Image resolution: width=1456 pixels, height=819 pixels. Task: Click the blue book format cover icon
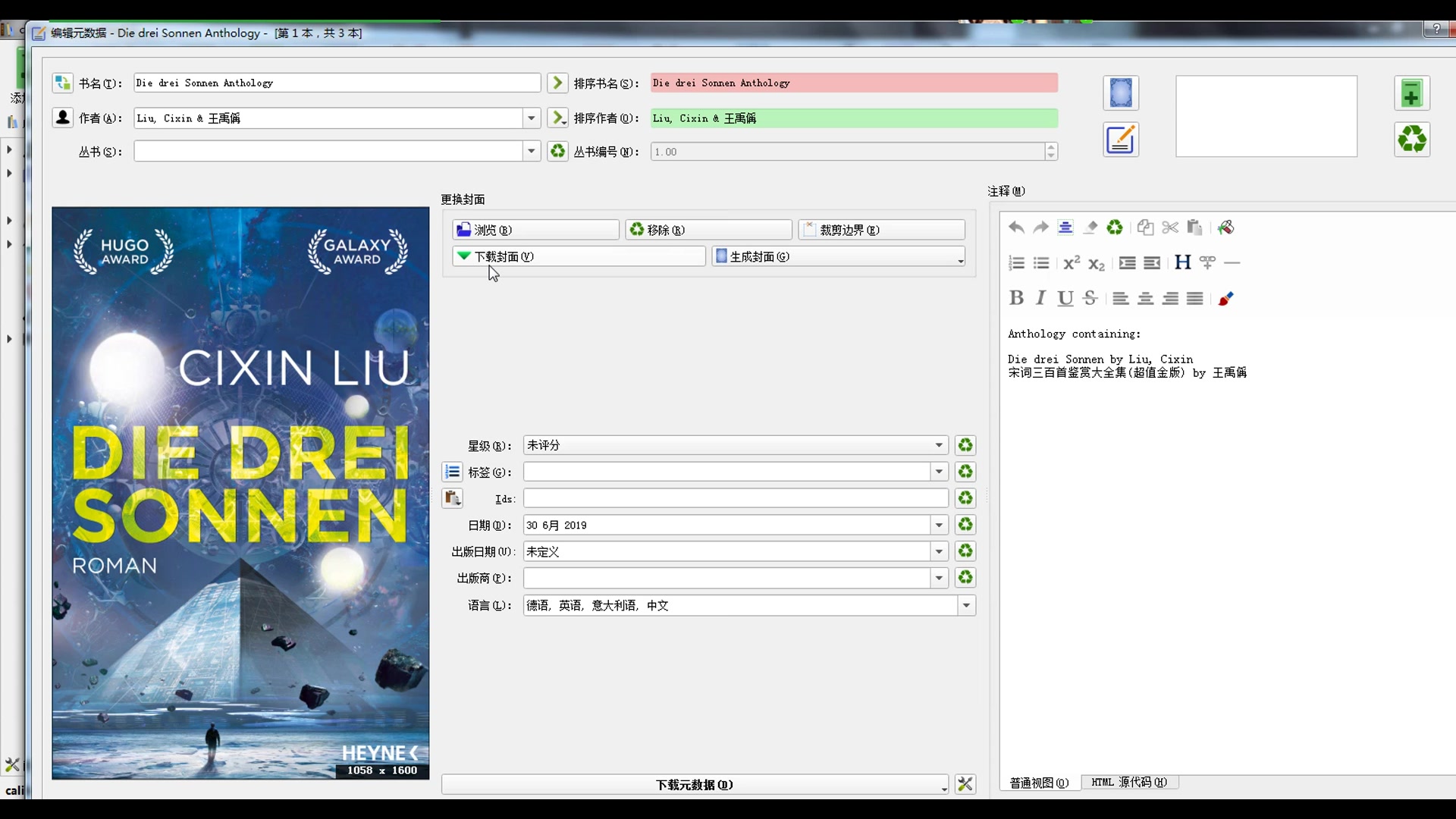[1121, 93]
